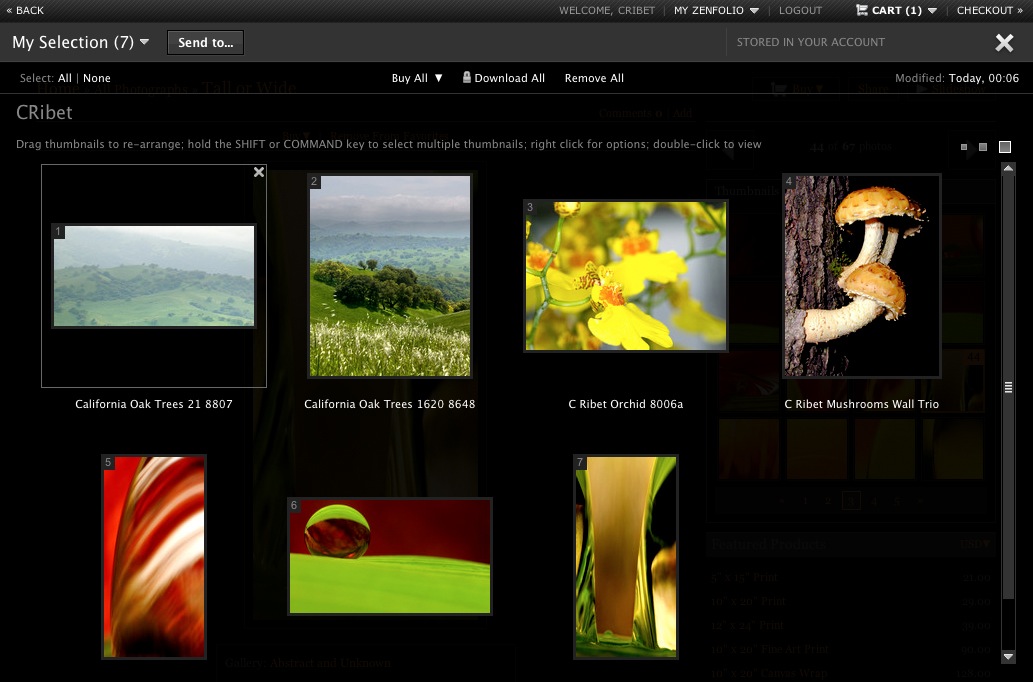Select the small thumbnail size icon
Viewport: 1033px width, 682px height.
pyautogui.click(x=964, y=147)
